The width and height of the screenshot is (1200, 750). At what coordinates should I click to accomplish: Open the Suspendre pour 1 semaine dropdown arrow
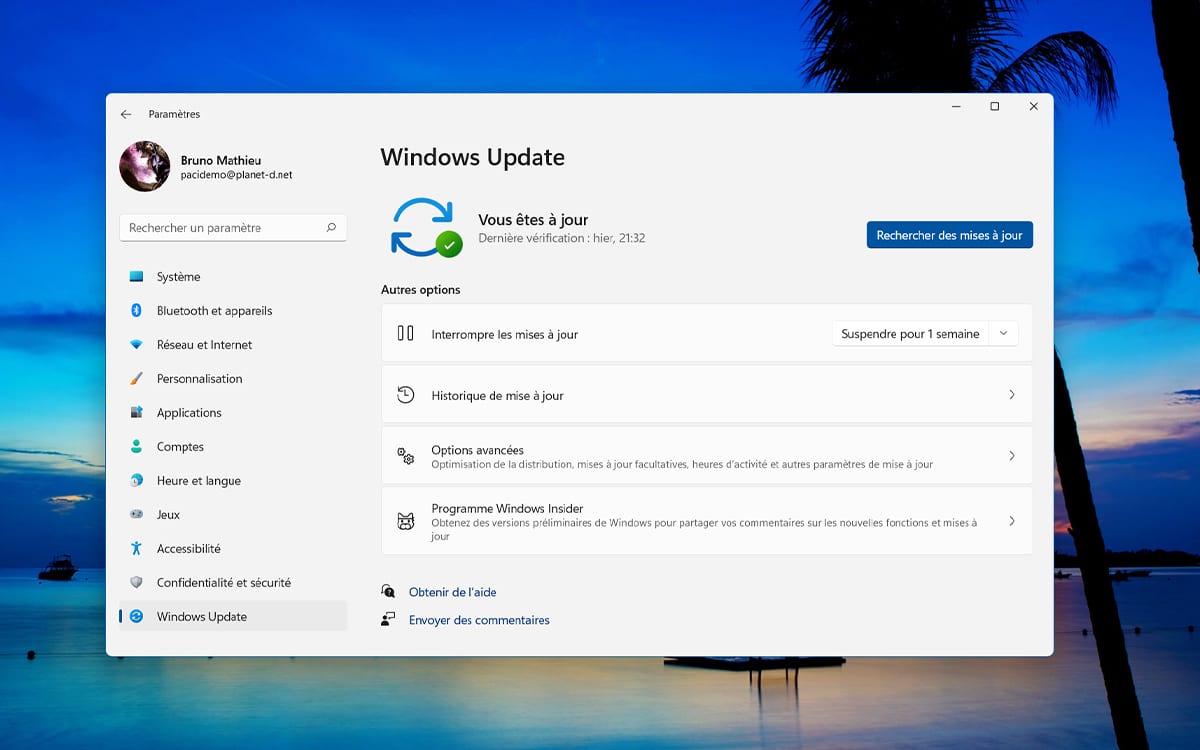coord(1003,334)
